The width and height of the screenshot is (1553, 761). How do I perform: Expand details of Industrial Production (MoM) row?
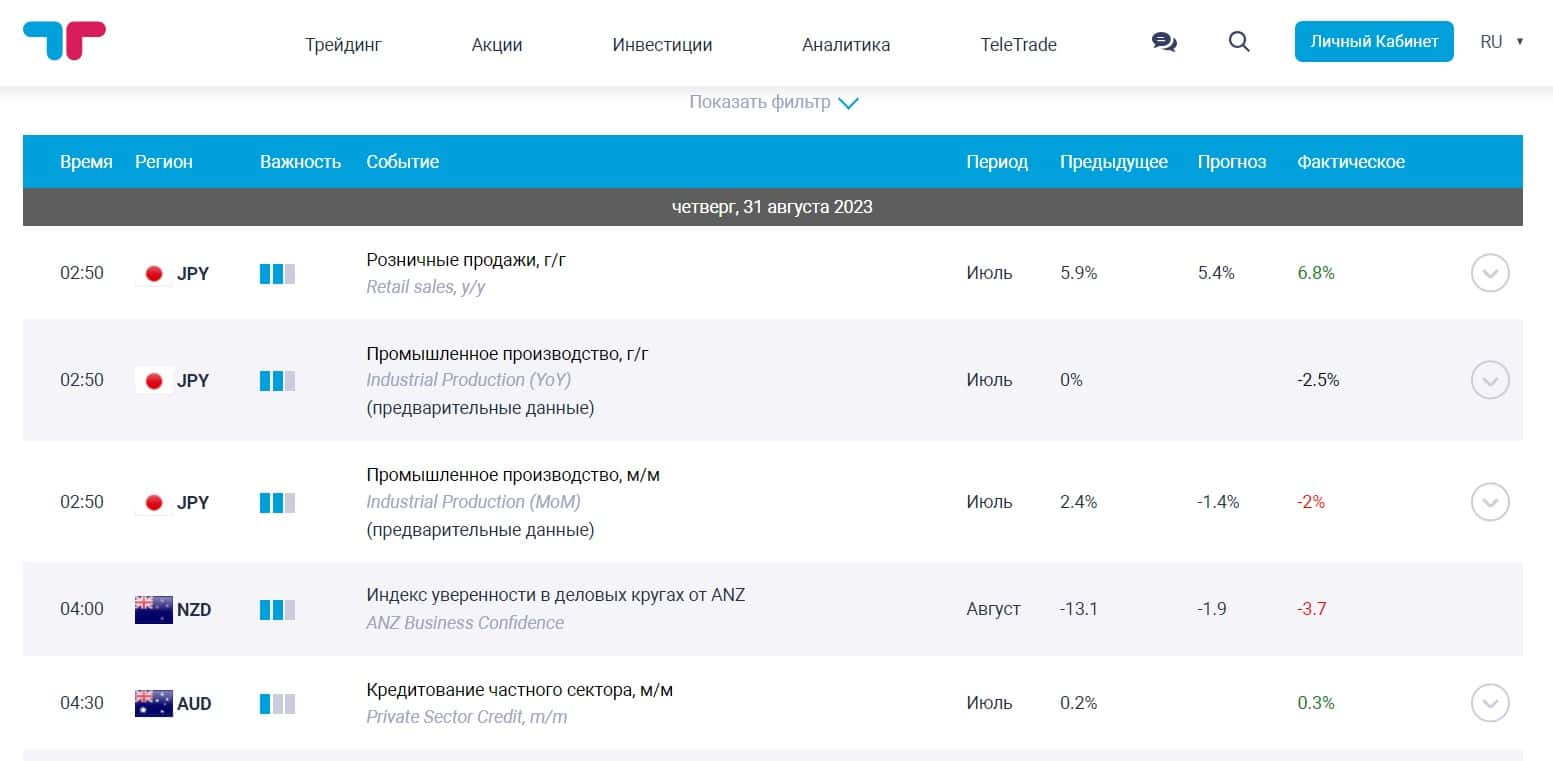(1490, 502)
